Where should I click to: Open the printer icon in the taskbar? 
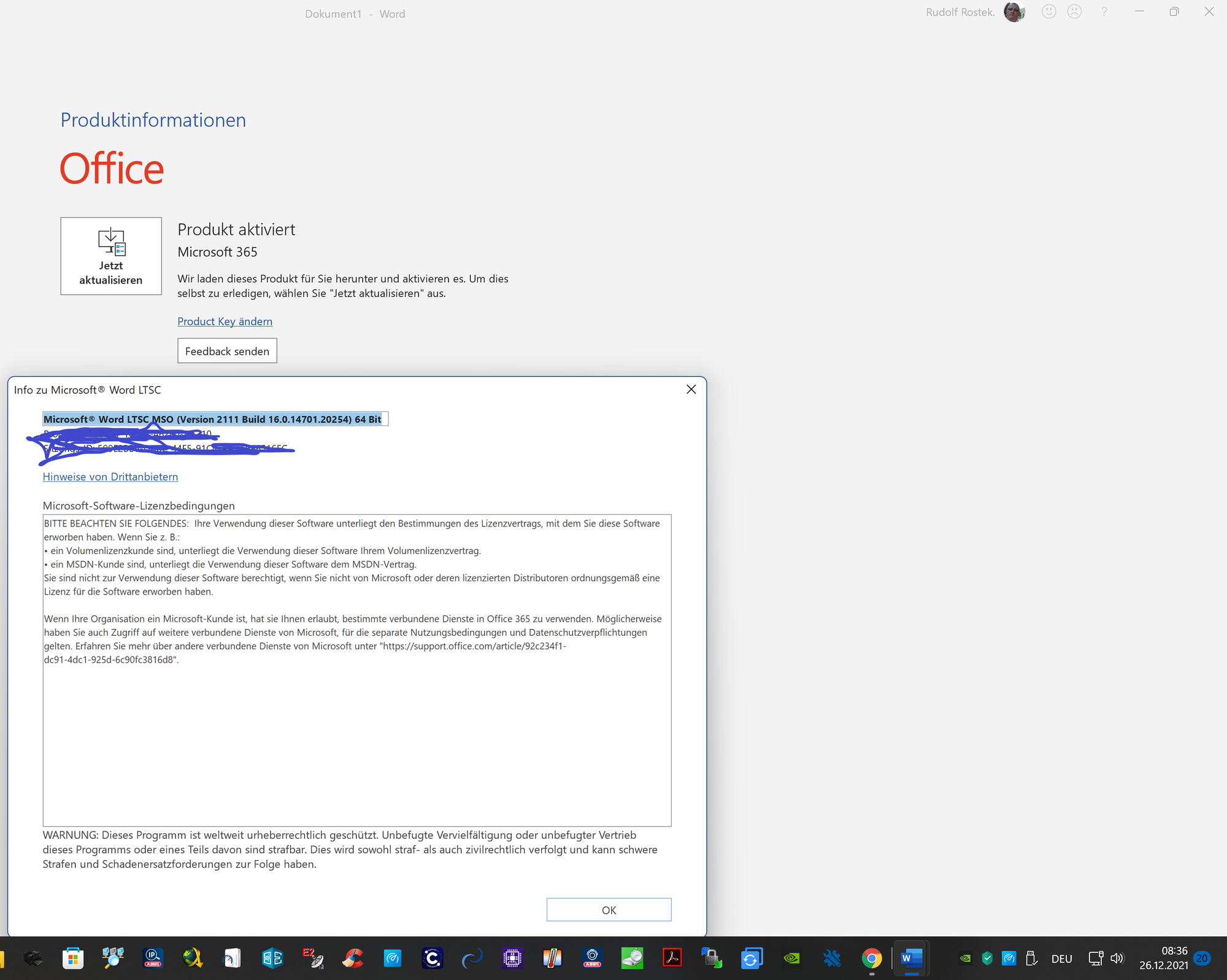(33, 959)
